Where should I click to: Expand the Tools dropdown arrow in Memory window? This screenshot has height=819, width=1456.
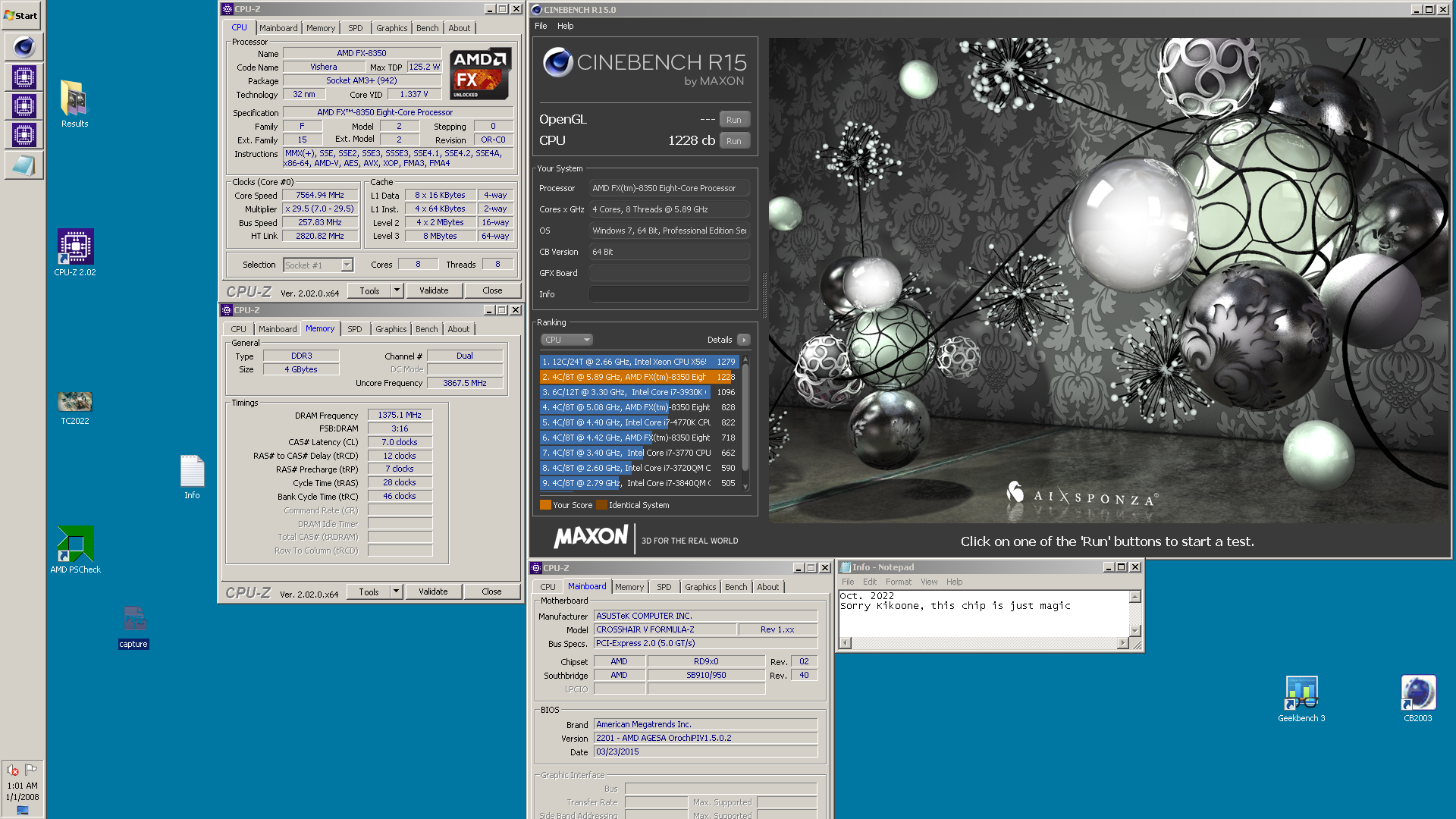click(396, 591)
